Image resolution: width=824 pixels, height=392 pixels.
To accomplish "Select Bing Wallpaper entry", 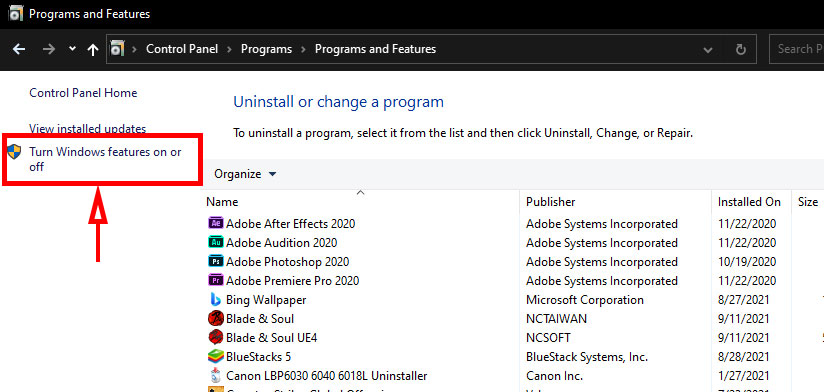I will [x=266, y=300].
